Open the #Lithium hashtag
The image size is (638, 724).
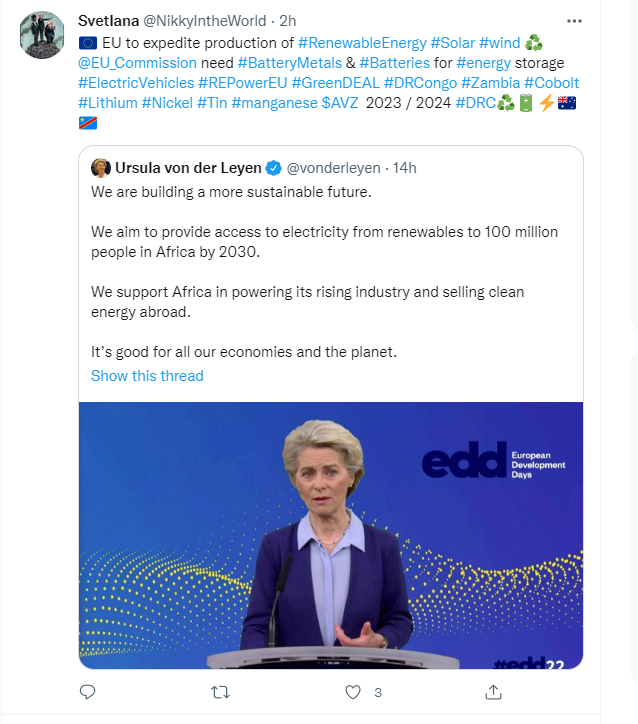click(x=108, y=103)
